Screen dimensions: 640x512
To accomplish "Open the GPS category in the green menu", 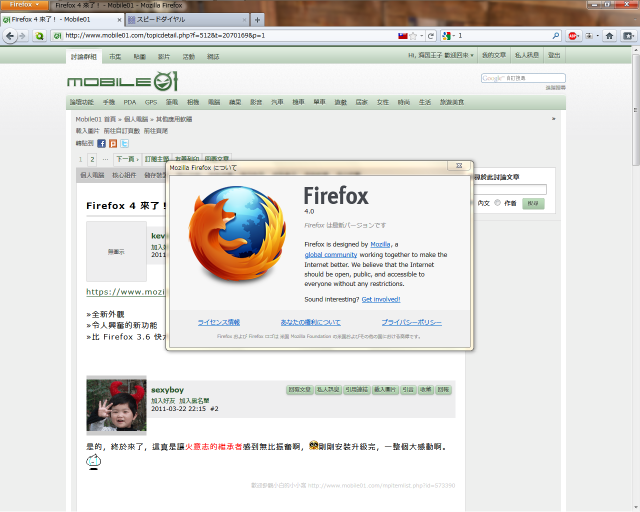I will [151, 102].
